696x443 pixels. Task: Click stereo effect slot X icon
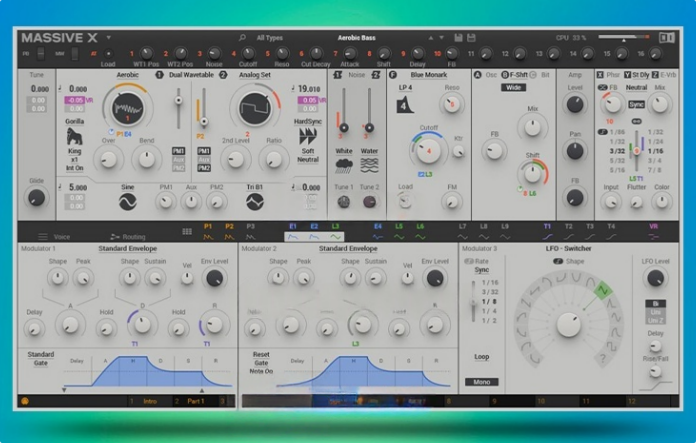(x=600, y=75)
